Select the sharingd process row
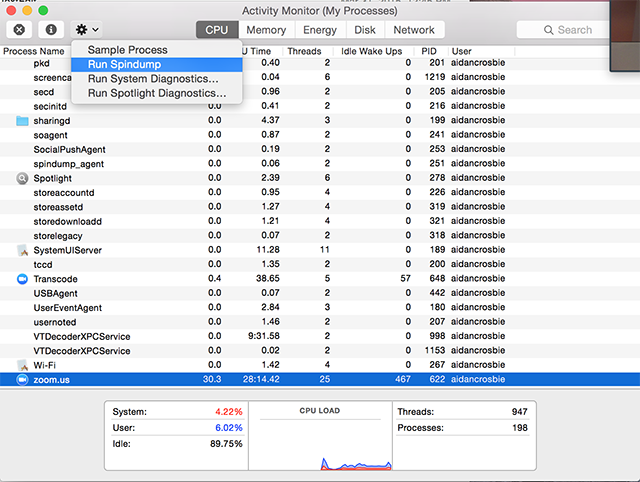 click(320, 121)
